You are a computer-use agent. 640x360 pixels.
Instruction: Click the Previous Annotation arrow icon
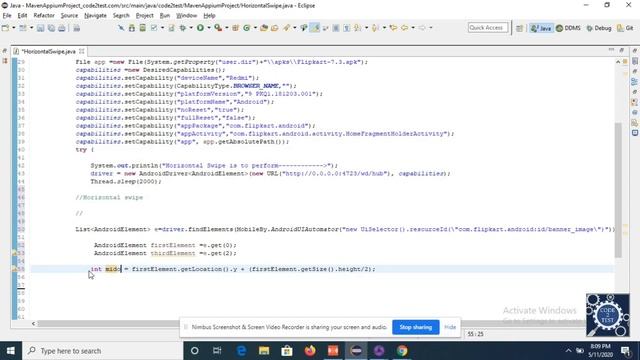click(375, 28)
